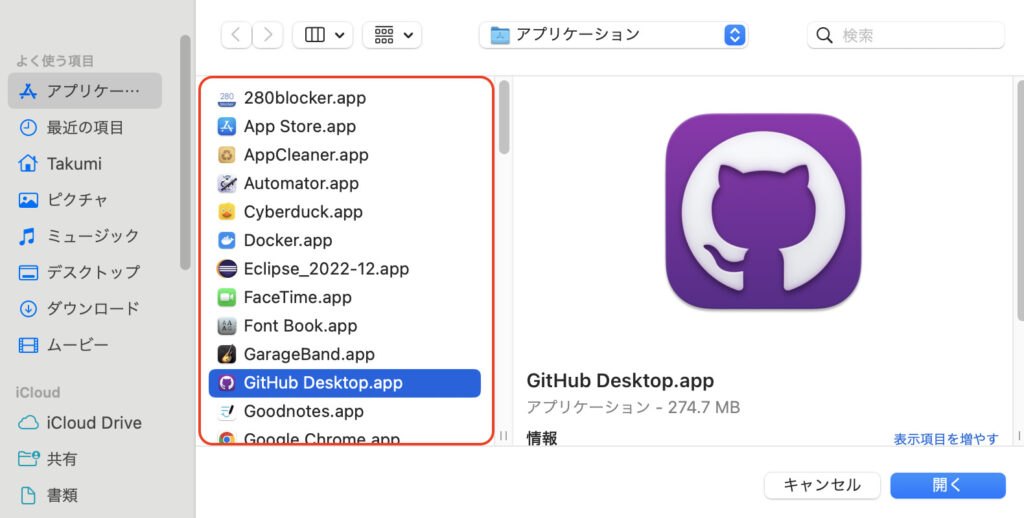The width and height of the screenshot is (1024, 518).
Task: Click the Desktop sidebar icon
Action: pyautogui.click(x=28, y=272)
